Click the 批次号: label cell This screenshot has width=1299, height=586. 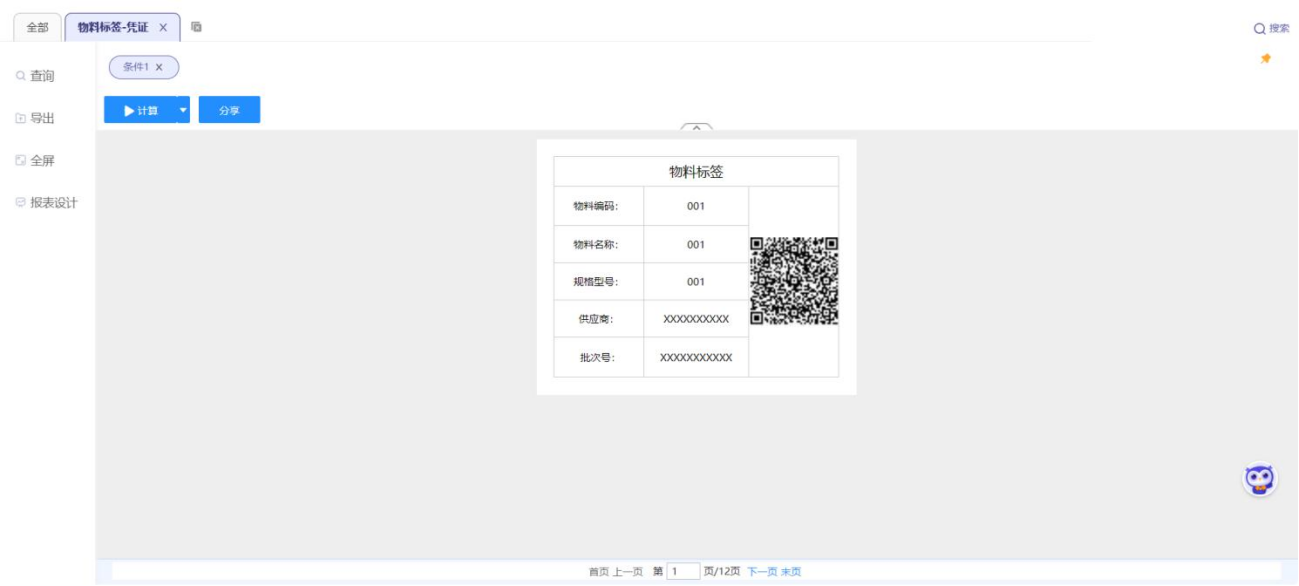point(599,357)
